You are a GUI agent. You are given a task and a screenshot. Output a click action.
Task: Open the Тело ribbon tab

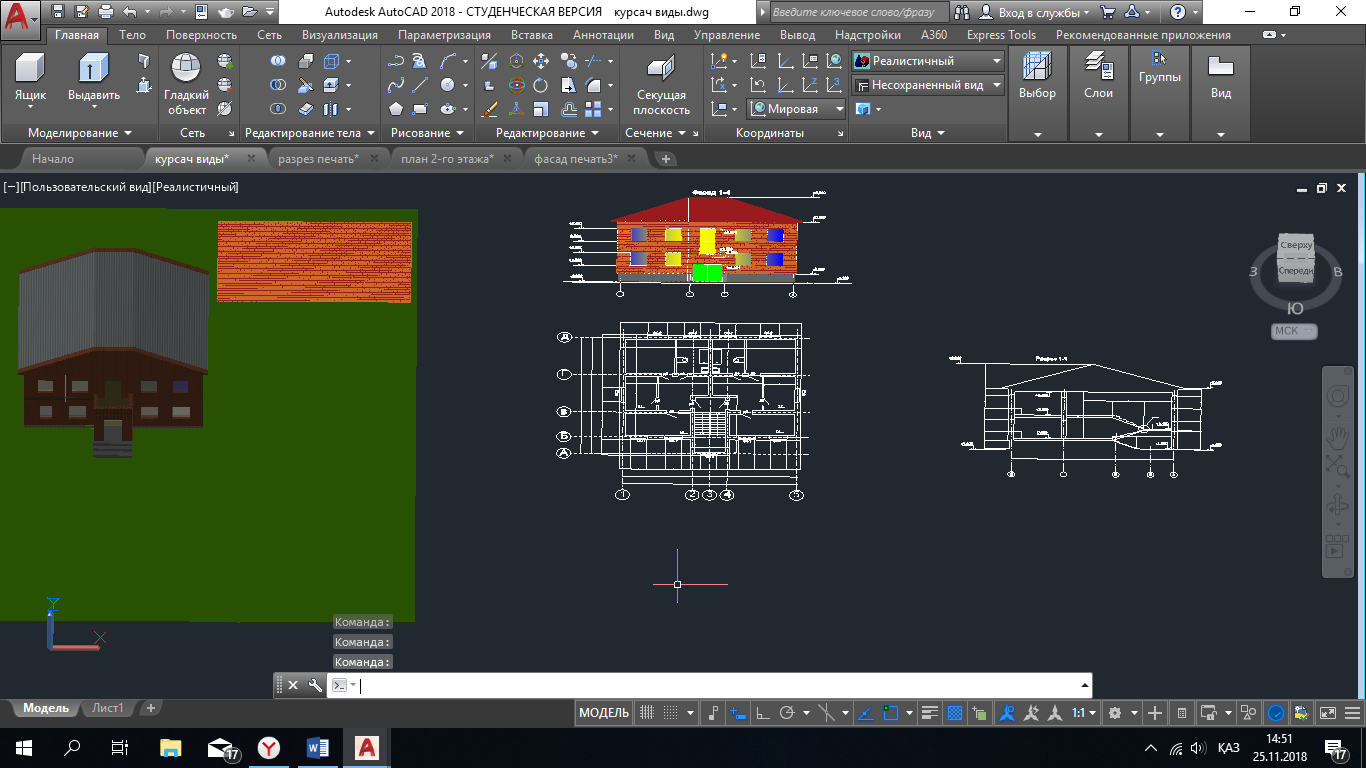tap(132, 35)
